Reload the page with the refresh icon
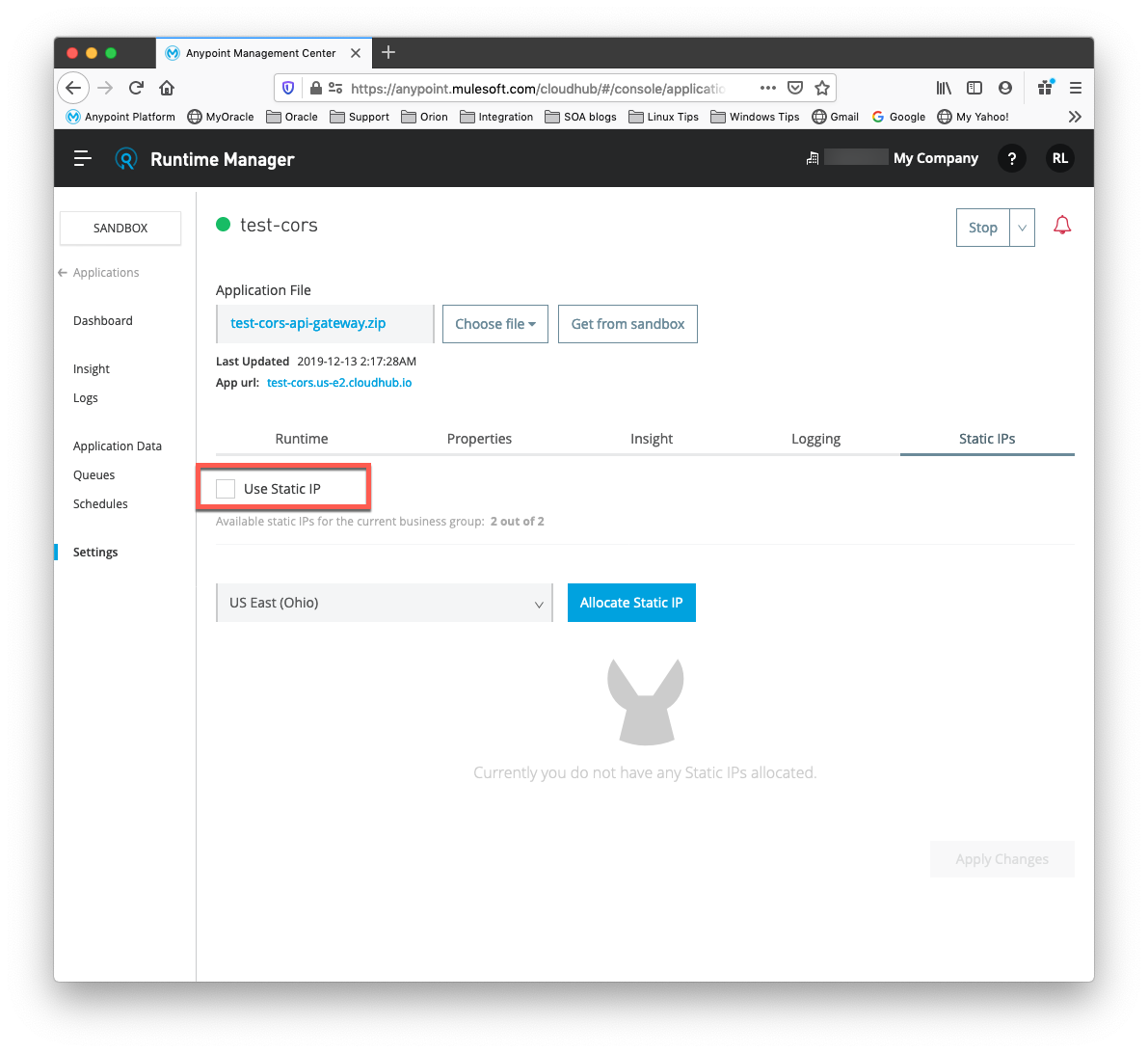 pyautogui.click(x=135, y=87)
